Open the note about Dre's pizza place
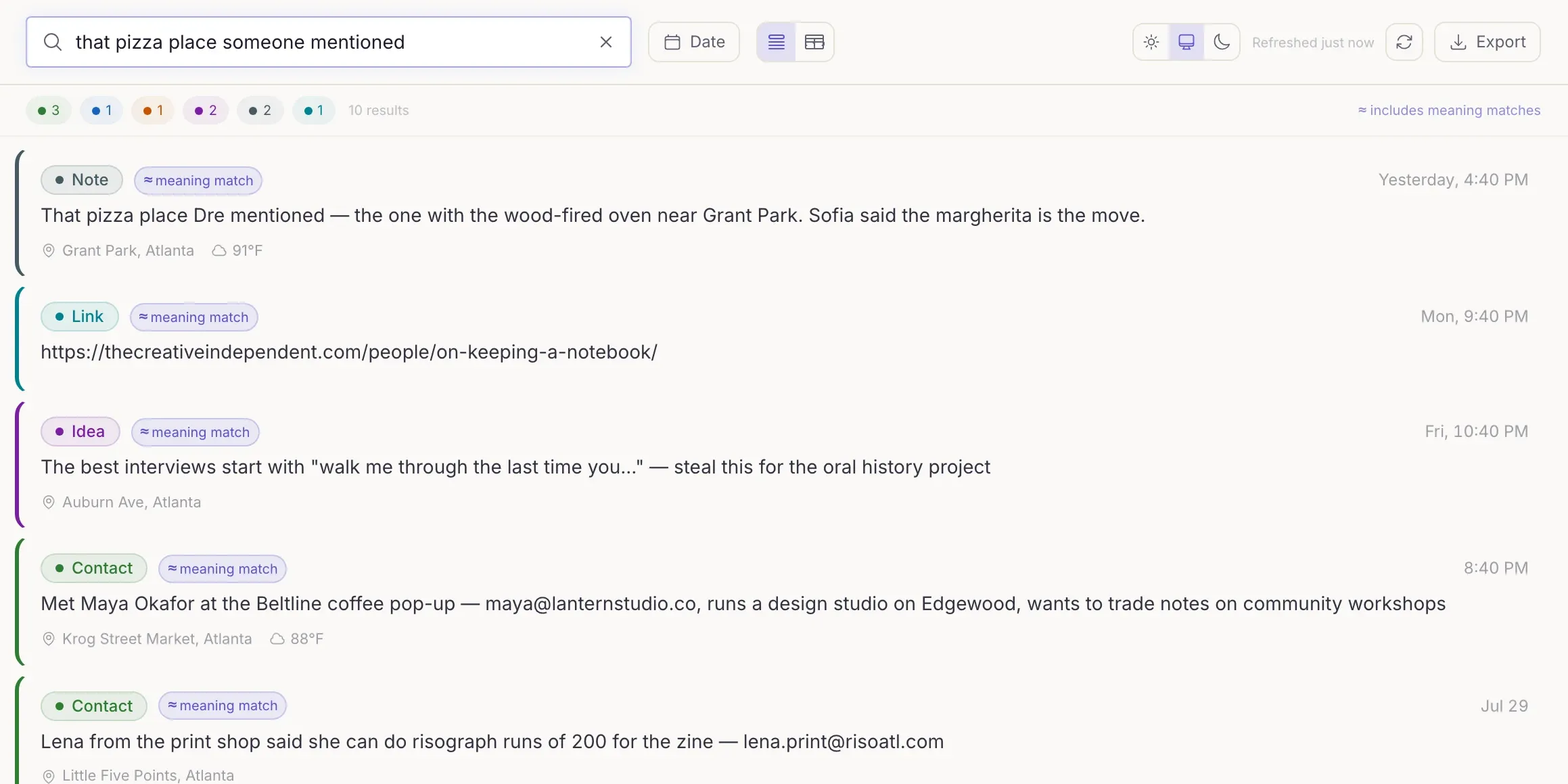 [x=593, y=216]
